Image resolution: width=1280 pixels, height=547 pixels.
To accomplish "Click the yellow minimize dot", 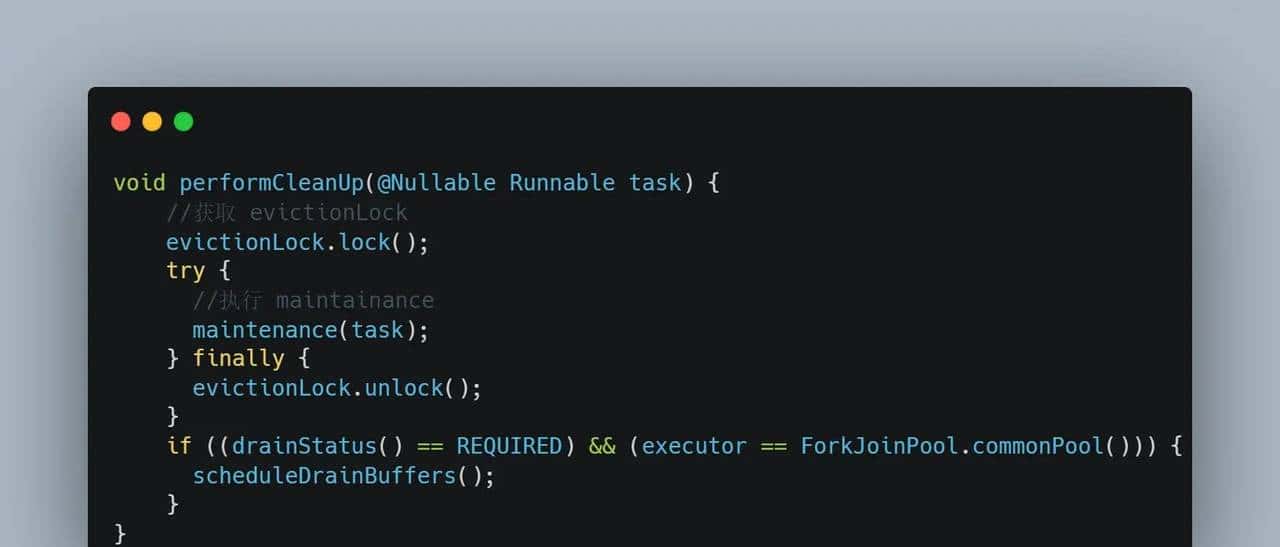I will point(152,122).
